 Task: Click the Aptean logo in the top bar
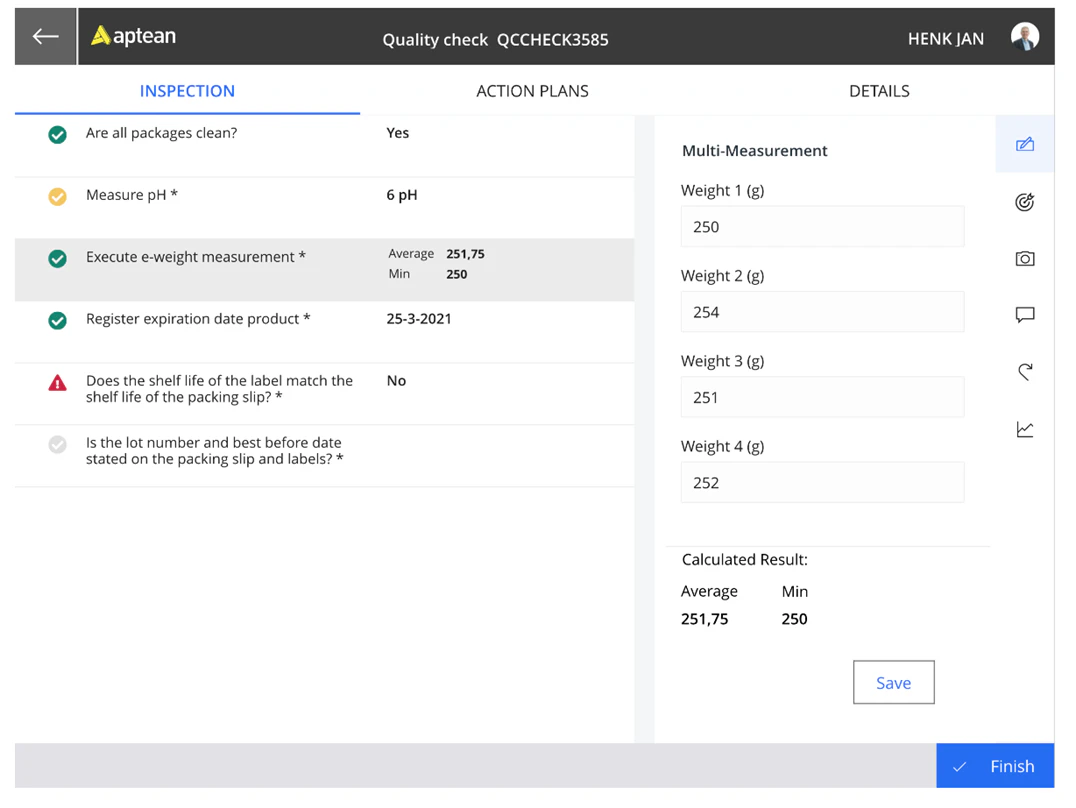coord(132,34)
